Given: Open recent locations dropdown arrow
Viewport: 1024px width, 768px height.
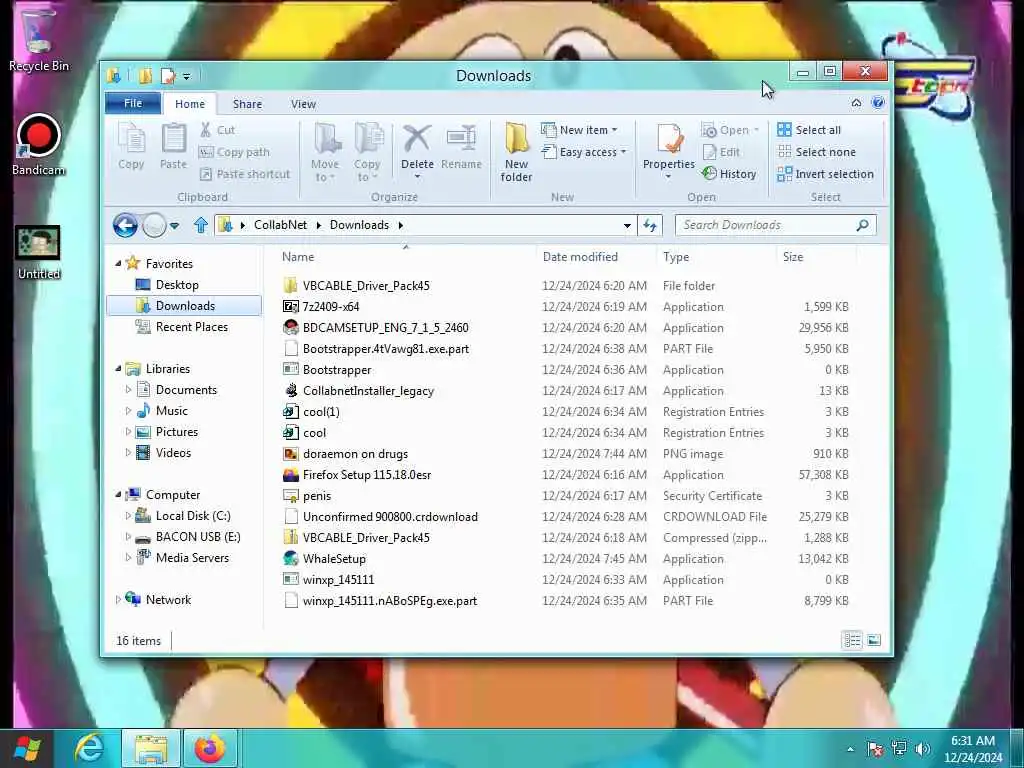Looking at the screenshot, I should click(174, 226).
